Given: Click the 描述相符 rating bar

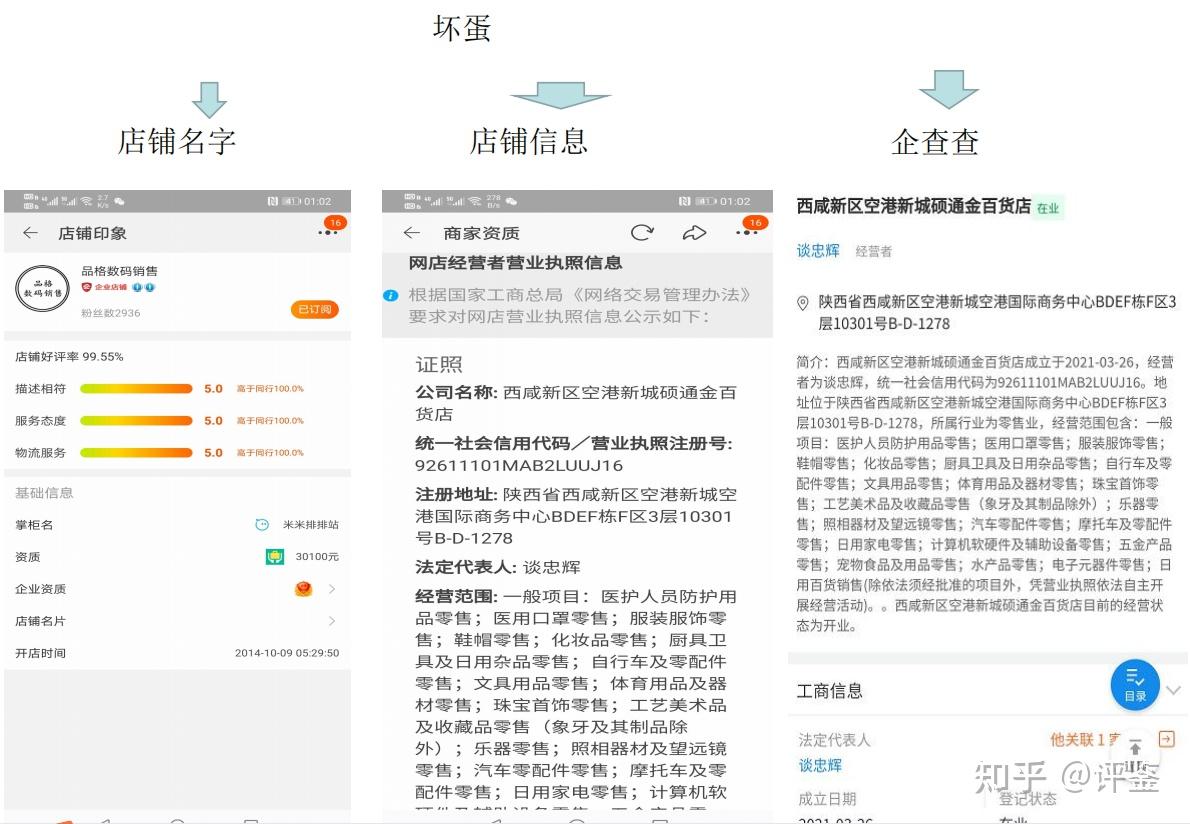Looking at the screenshot, I should tap(137, 388).
